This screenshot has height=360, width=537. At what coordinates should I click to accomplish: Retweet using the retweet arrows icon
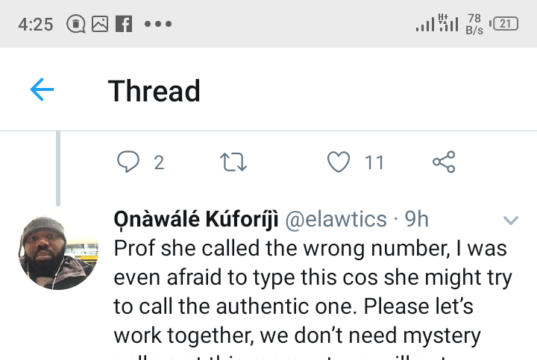tap(233, 162)
